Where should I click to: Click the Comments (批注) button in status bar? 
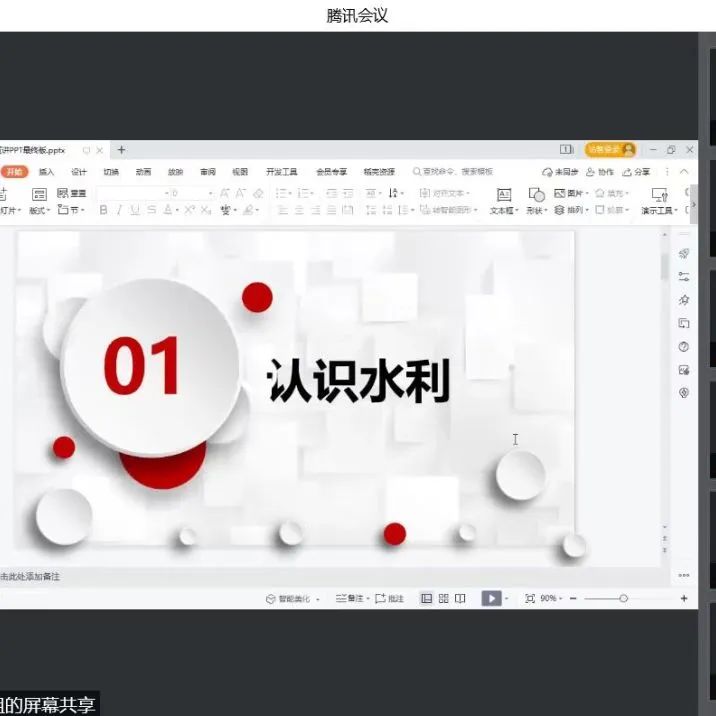pyautogui.click(x=391, y=598)
